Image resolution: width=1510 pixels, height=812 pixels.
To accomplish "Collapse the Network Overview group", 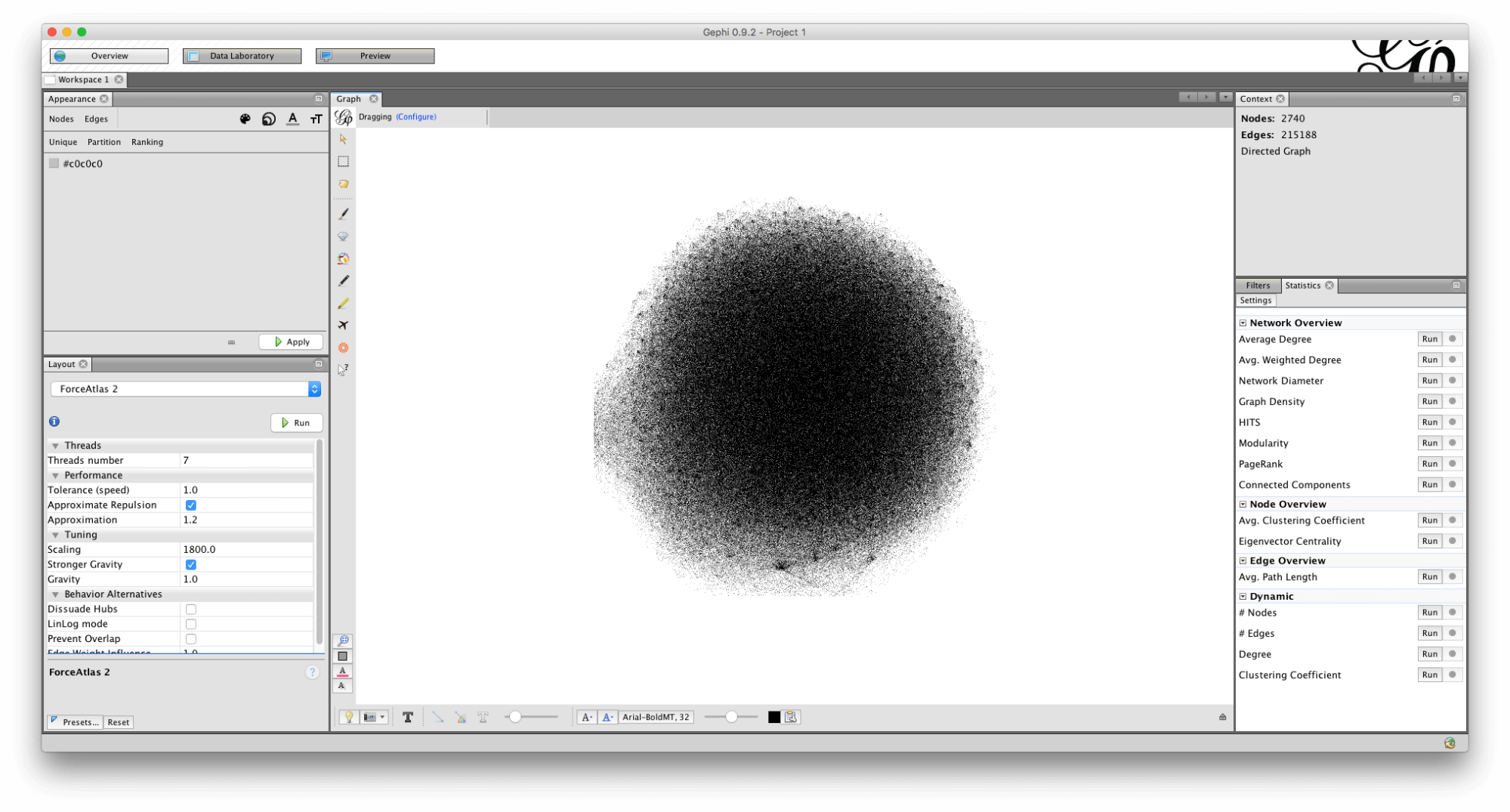I will pyautogui.click(x=1243, y=323).
